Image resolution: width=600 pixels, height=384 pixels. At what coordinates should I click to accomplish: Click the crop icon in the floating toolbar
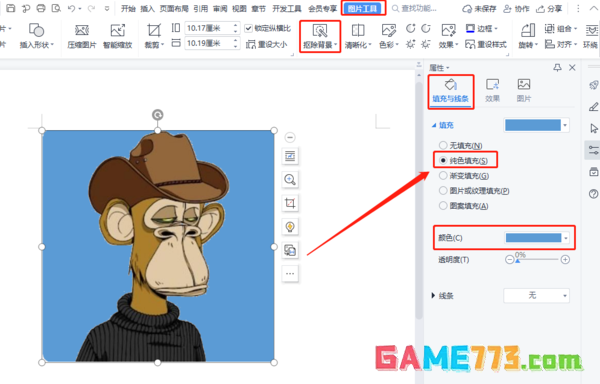pos(290,203)
